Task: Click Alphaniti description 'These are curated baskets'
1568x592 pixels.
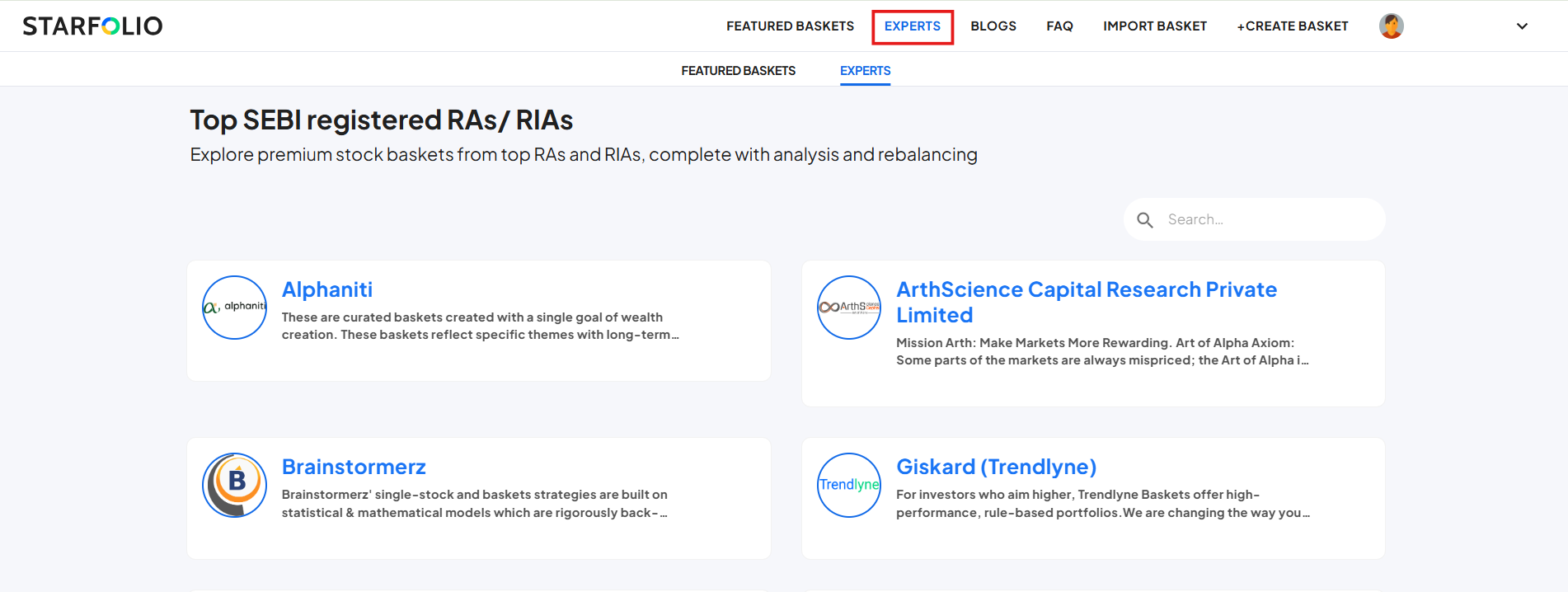Action: coord(481,326)
